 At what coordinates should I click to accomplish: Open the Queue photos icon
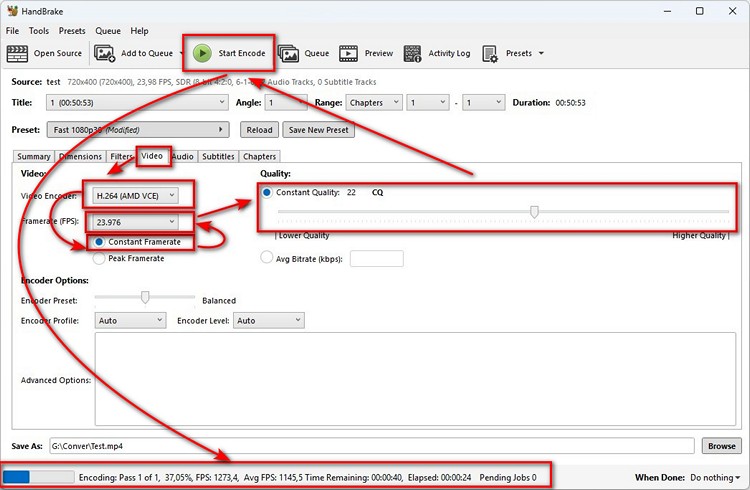[x=288, y=54]
